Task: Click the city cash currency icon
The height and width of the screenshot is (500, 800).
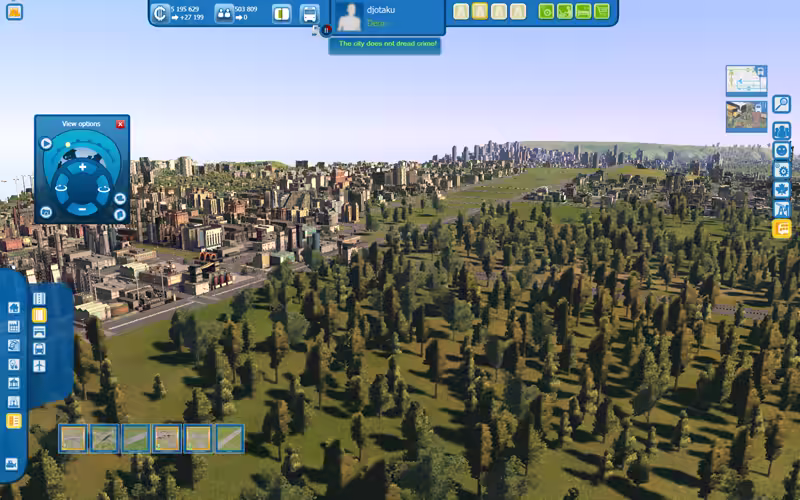Action: click(160, 13)
